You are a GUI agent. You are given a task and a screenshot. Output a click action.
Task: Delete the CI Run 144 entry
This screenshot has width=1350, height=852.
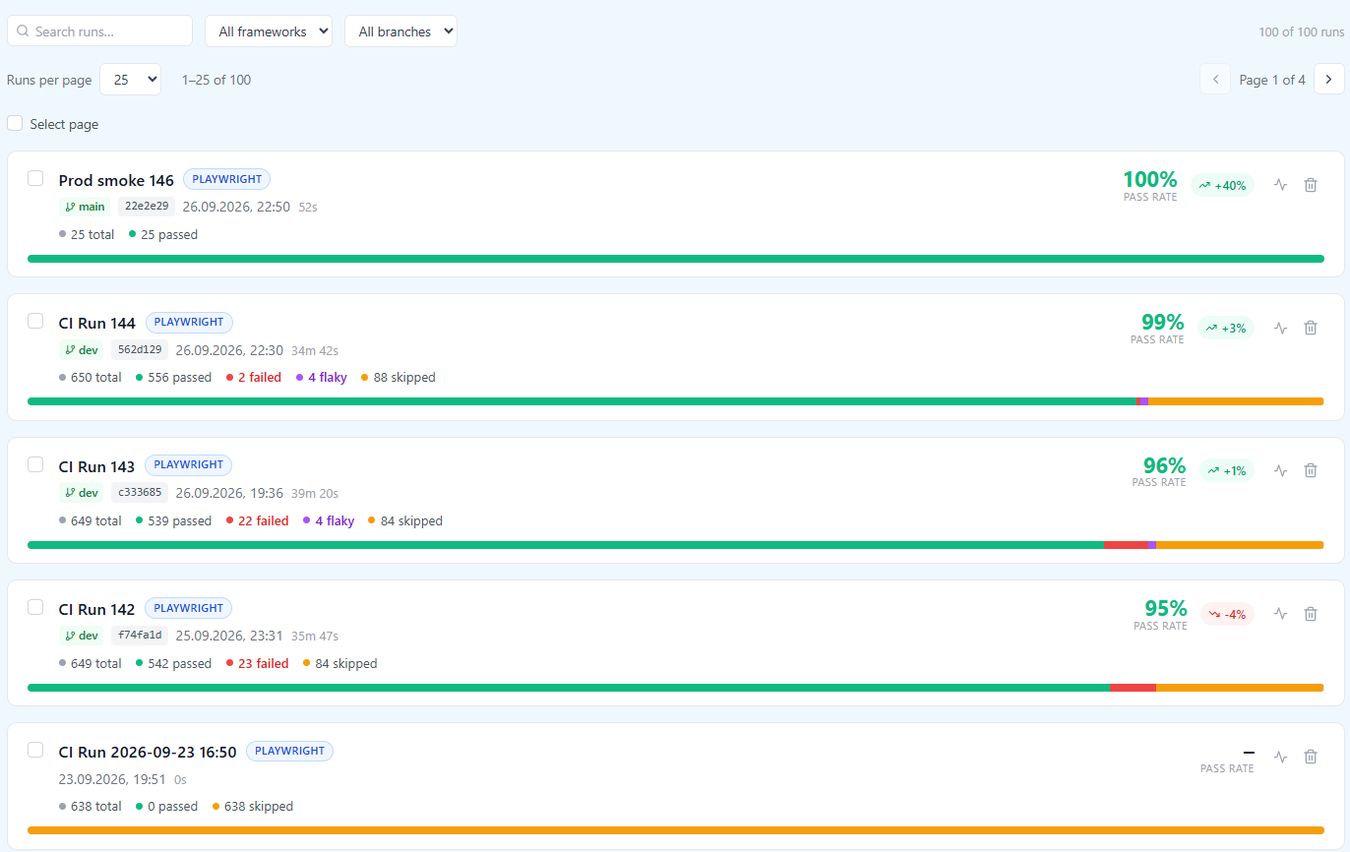click(1311, 328)
